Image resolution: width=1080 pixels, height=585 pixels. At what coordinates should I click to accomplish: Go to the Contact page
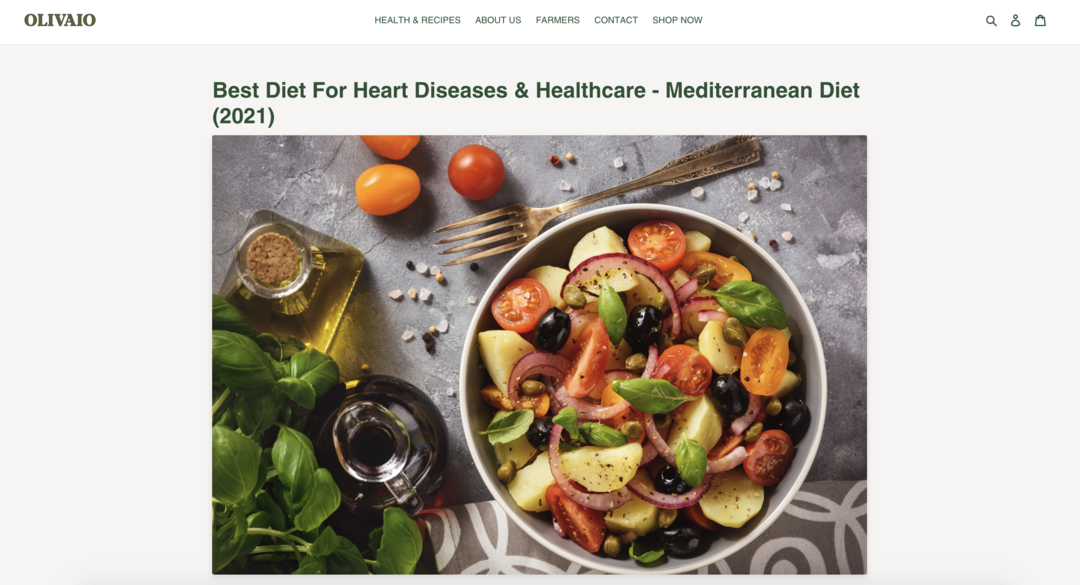coord(616,20)
